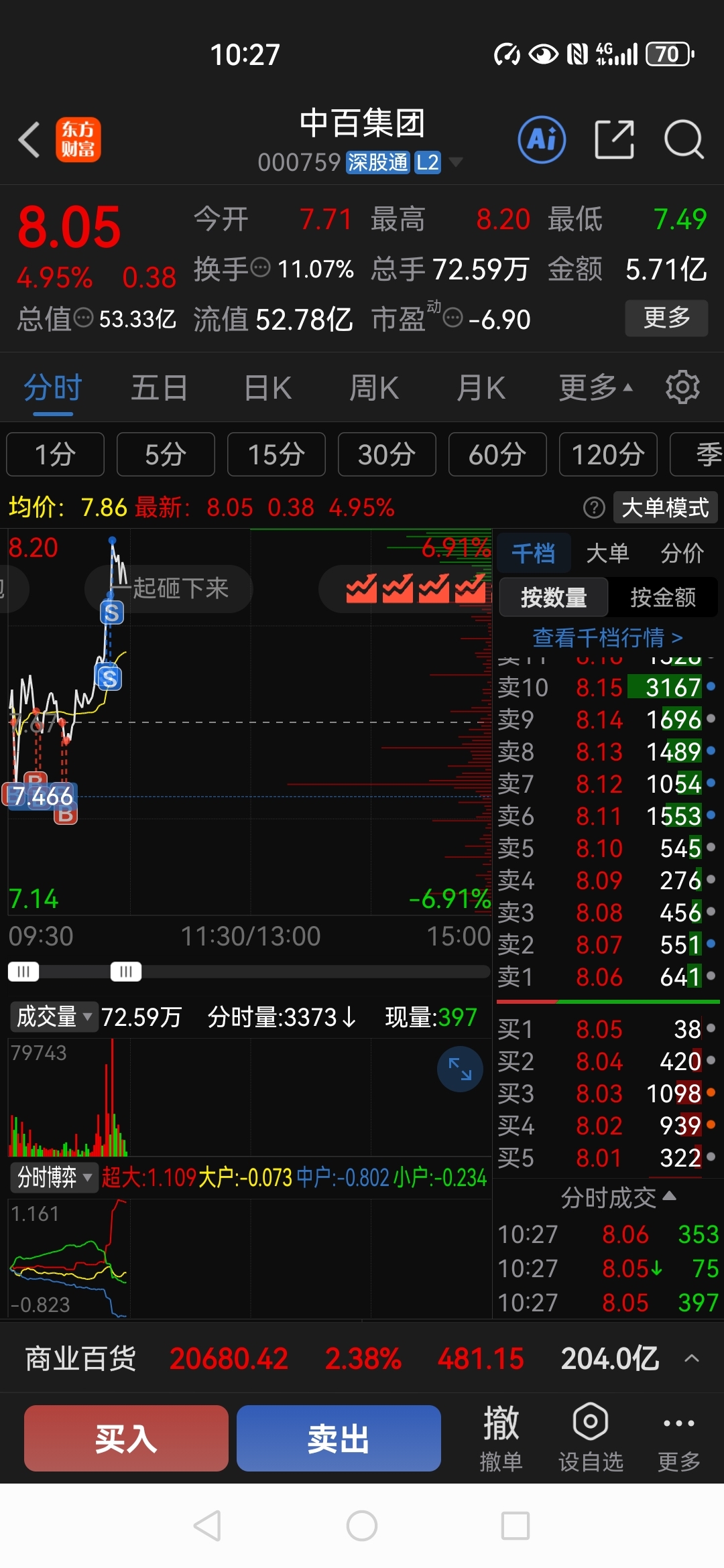The image size is (724, 1568).
Task: Select the 5分 interval
Action: 166,454
